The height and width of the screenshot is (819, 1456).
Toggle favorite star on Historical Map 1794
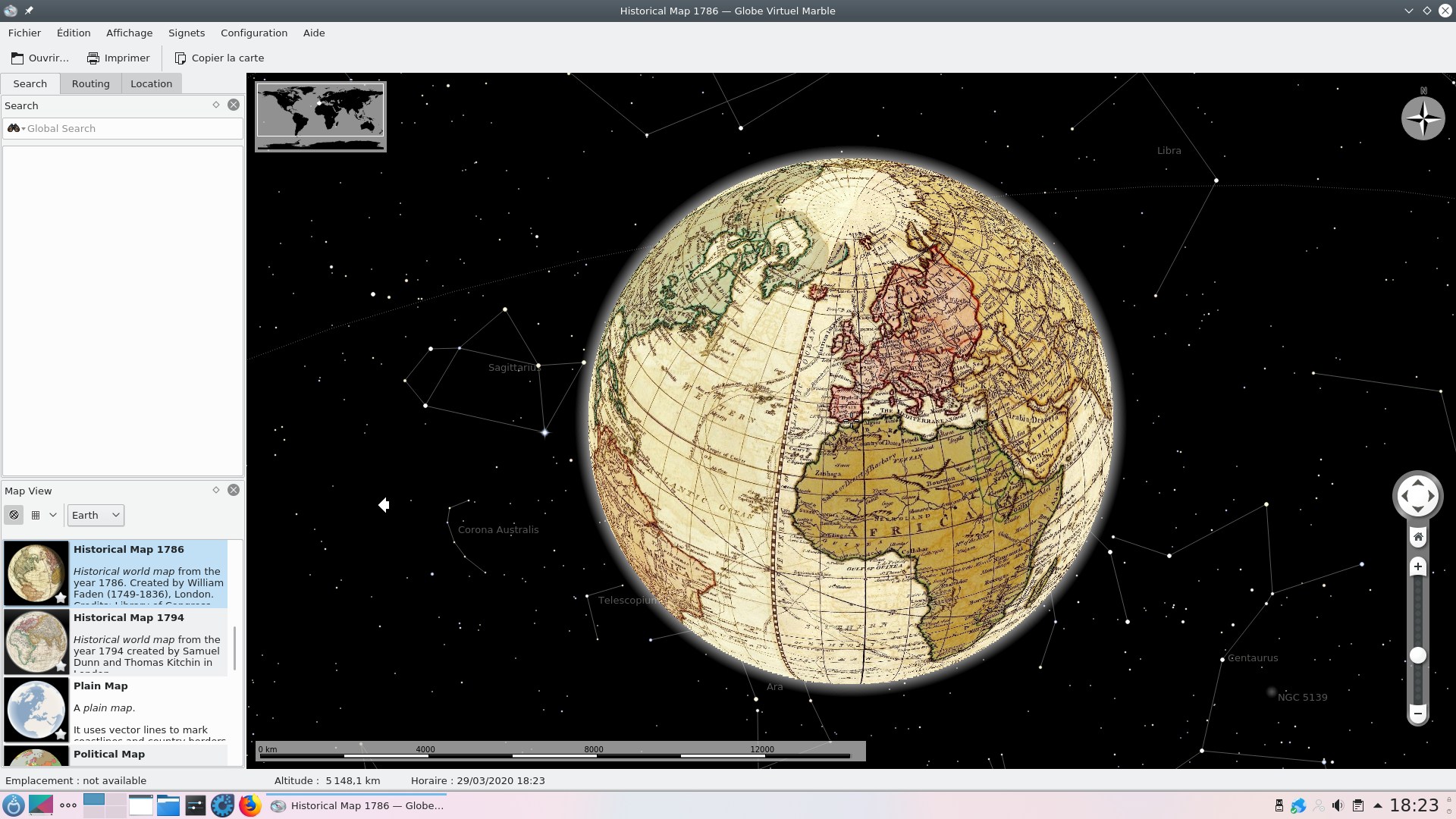[61, 666]
